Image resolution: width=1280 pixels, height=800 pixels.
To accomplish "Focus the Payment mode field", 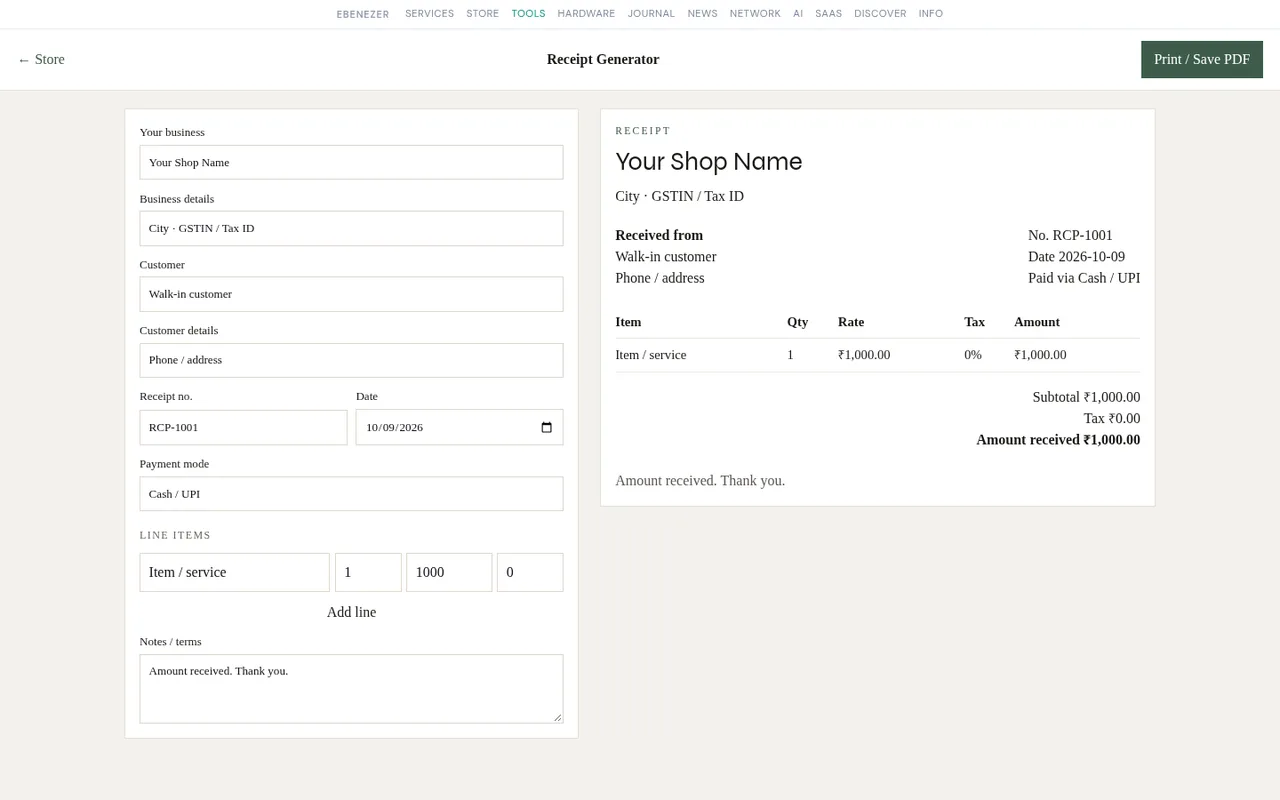I will [351, 494].
